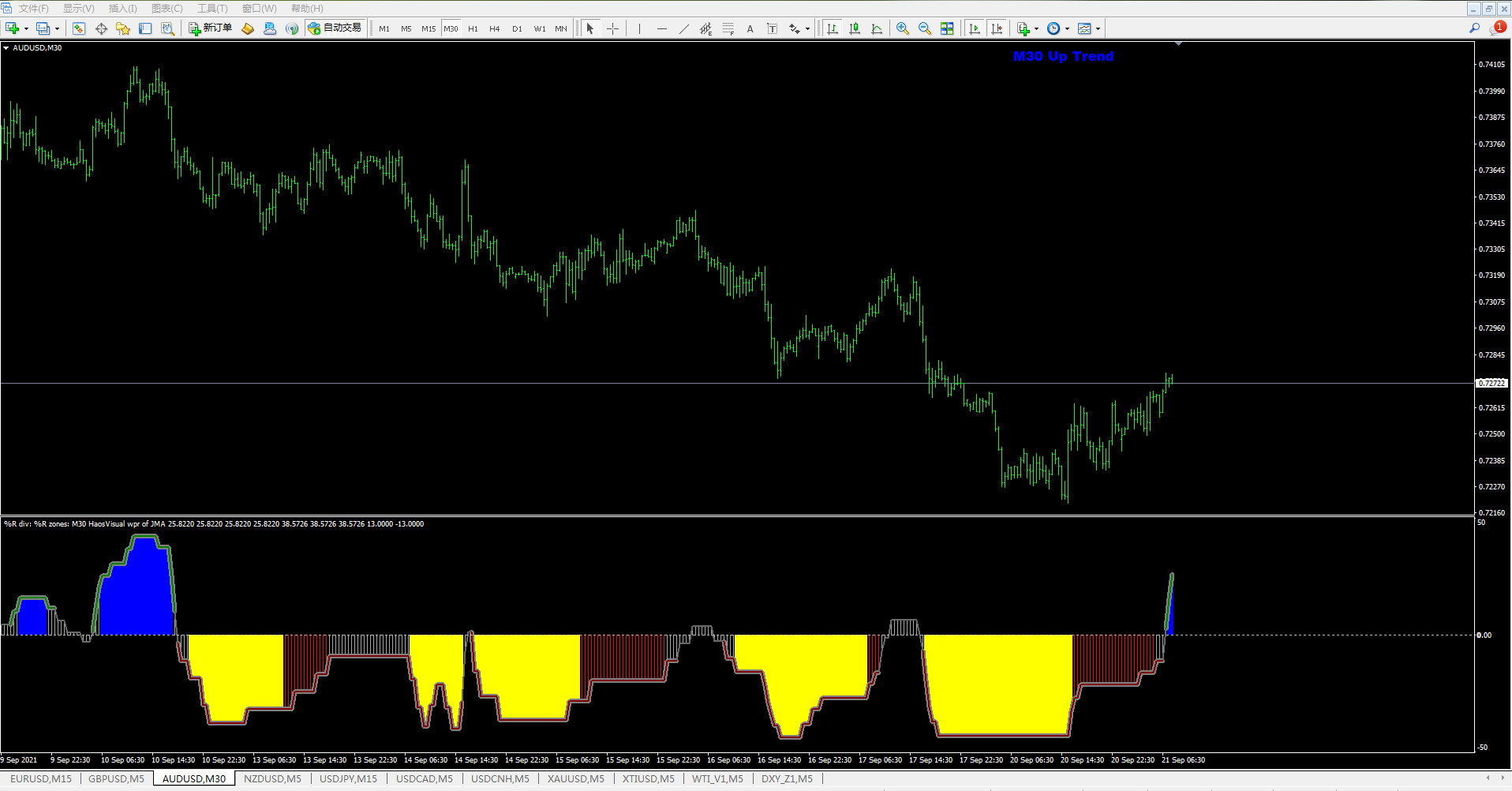Image resolution: width=1512 pixels, height=791 pixels.
Task: Set timeframe to W1
Action: coord(539,28)
